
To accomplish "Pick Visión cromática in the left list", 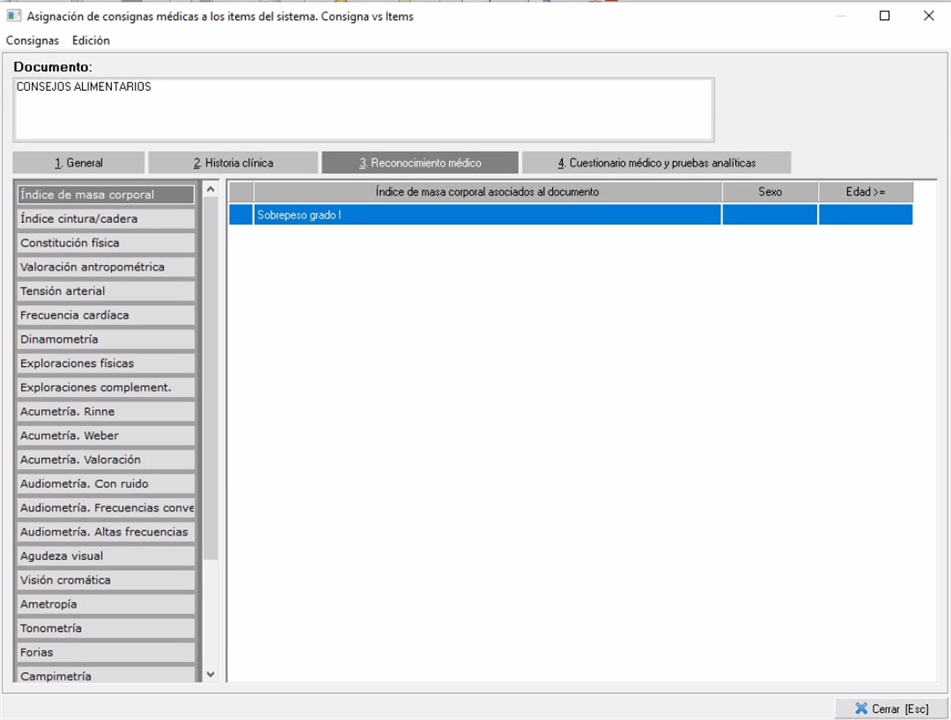I will pyautogui.click(x=105, y=580).
